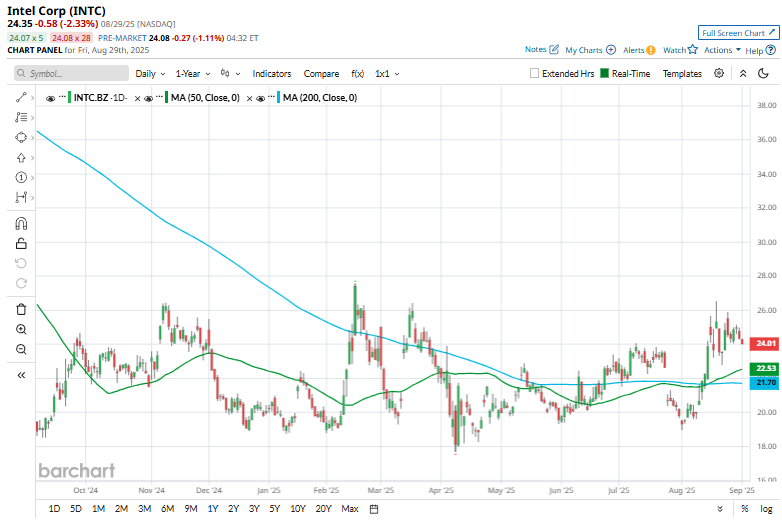Screen dimensions: 782x523
Task: Choose the shapes drawing tool
Action: (x=21, y=138)
